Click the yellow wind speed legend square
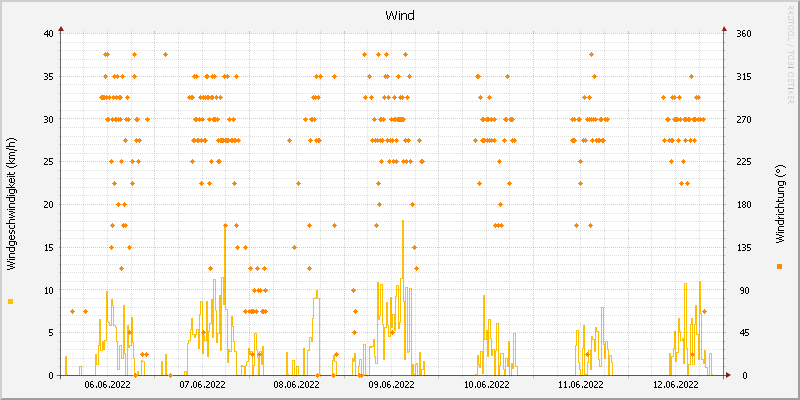Screen dimensions: 800x400 tap(11, 302)
